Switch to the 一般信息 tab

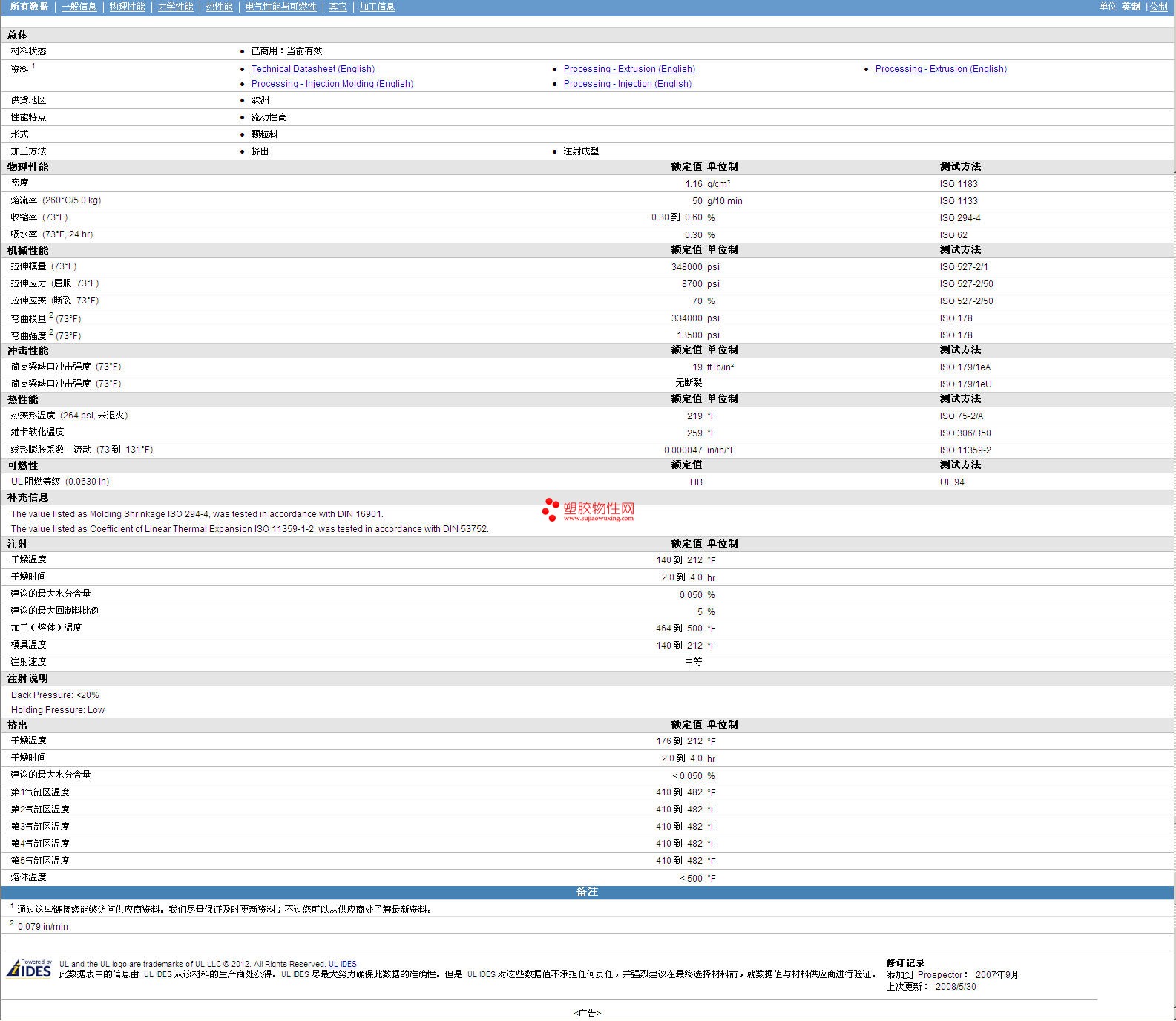(x=79, y=7)
